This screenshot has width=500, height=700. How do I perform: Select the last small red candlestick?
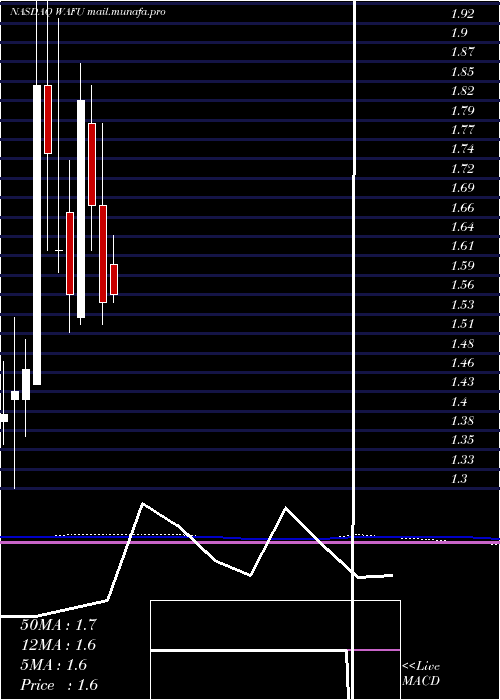(114, 279)
